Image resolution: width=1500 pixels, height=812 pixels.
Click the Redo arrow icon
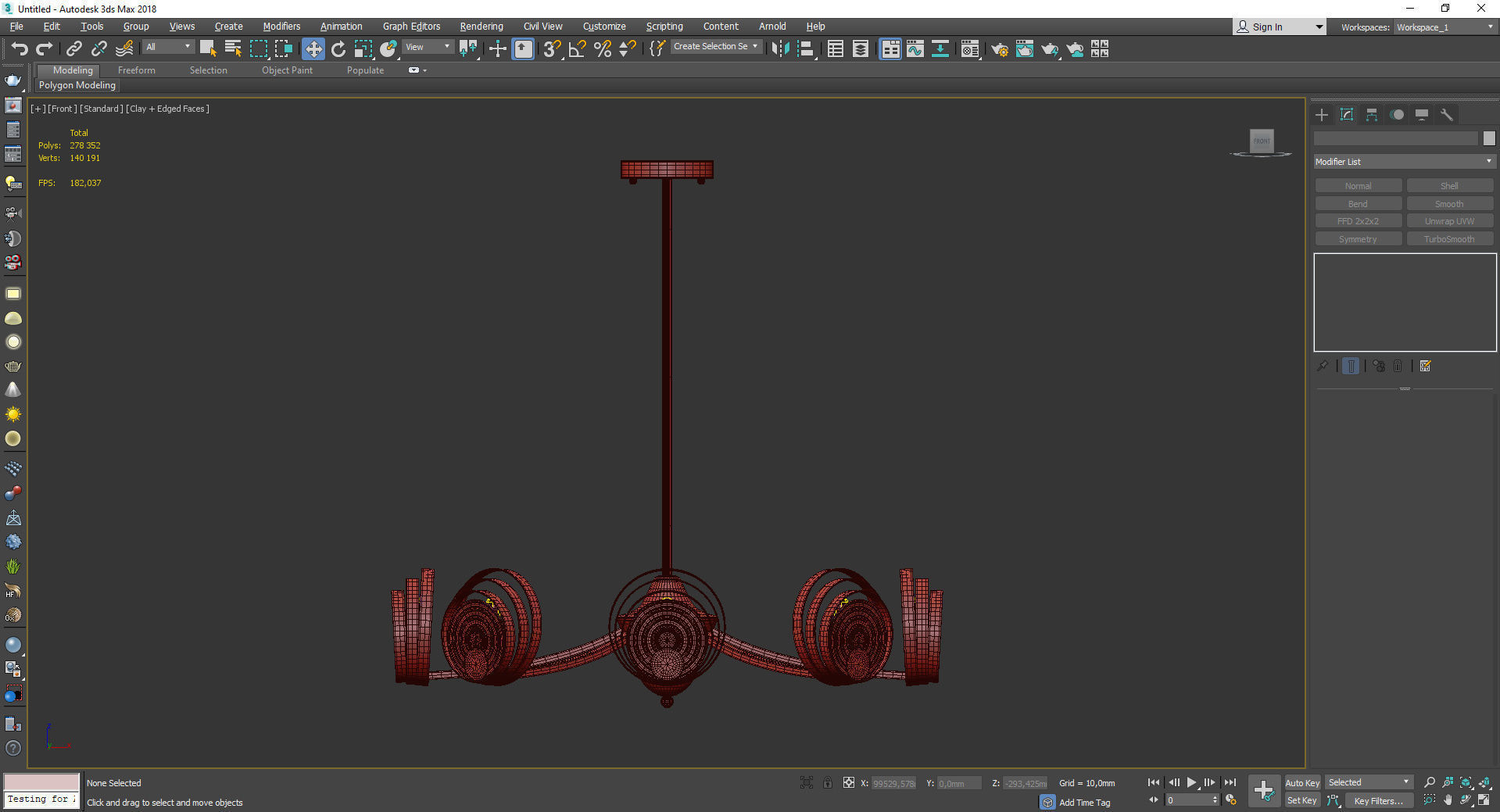45,49
